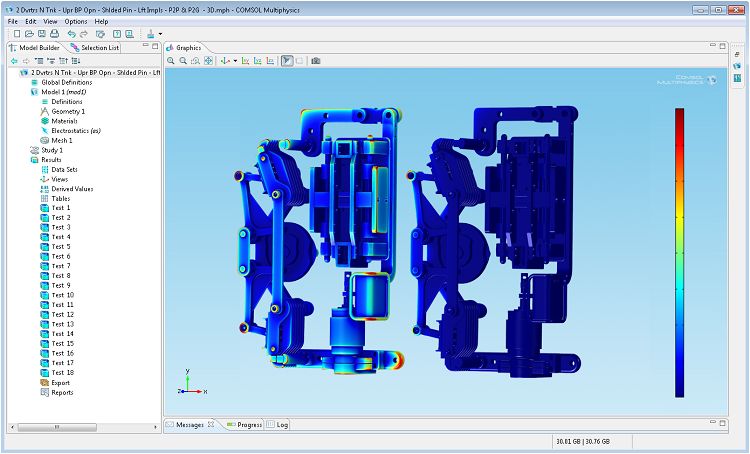Close the Messages tab with its X
750x454 pixels.
(x=210, y=424)
